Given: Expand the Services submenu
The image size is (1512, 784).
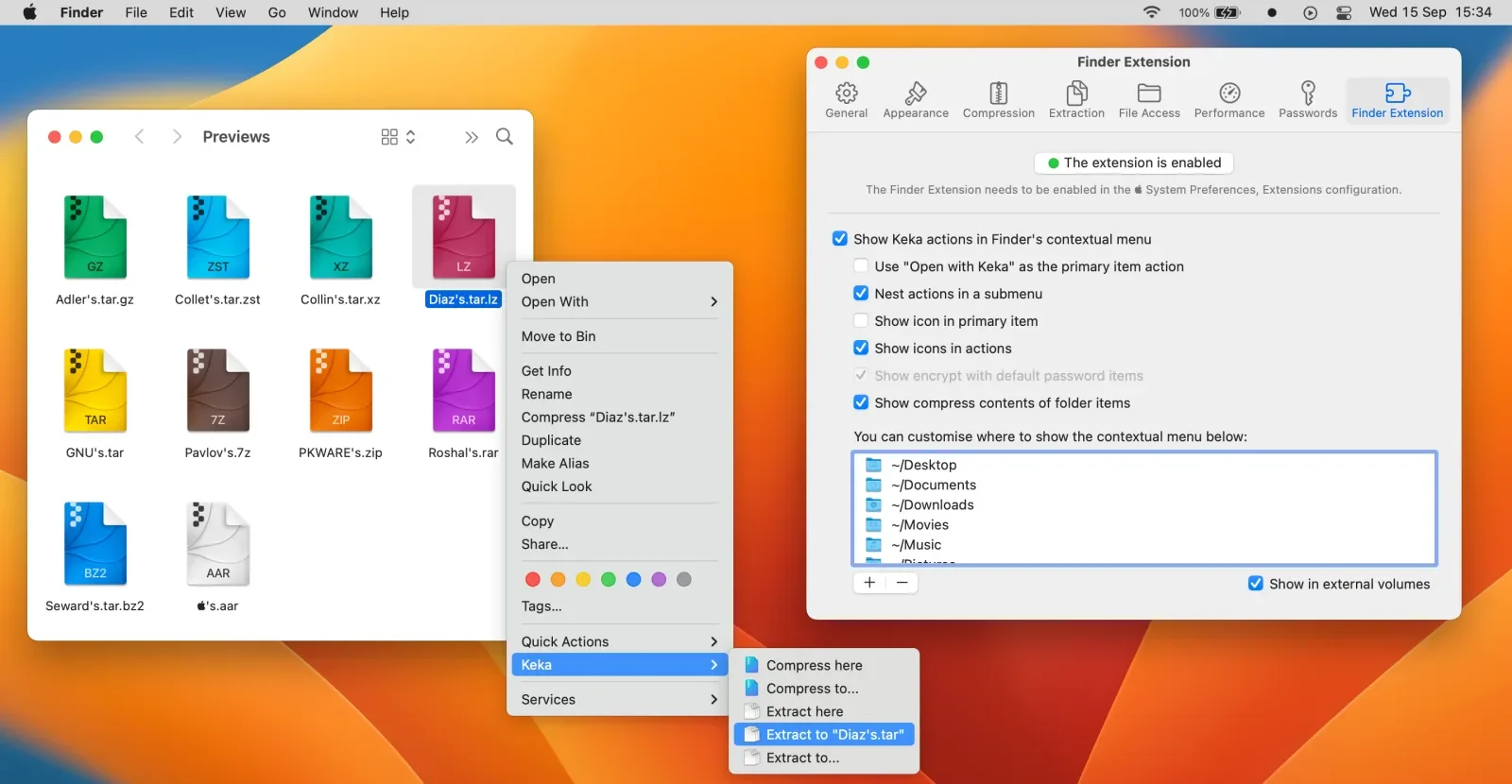Looking at the screenshot, I should tap(620, 700).
